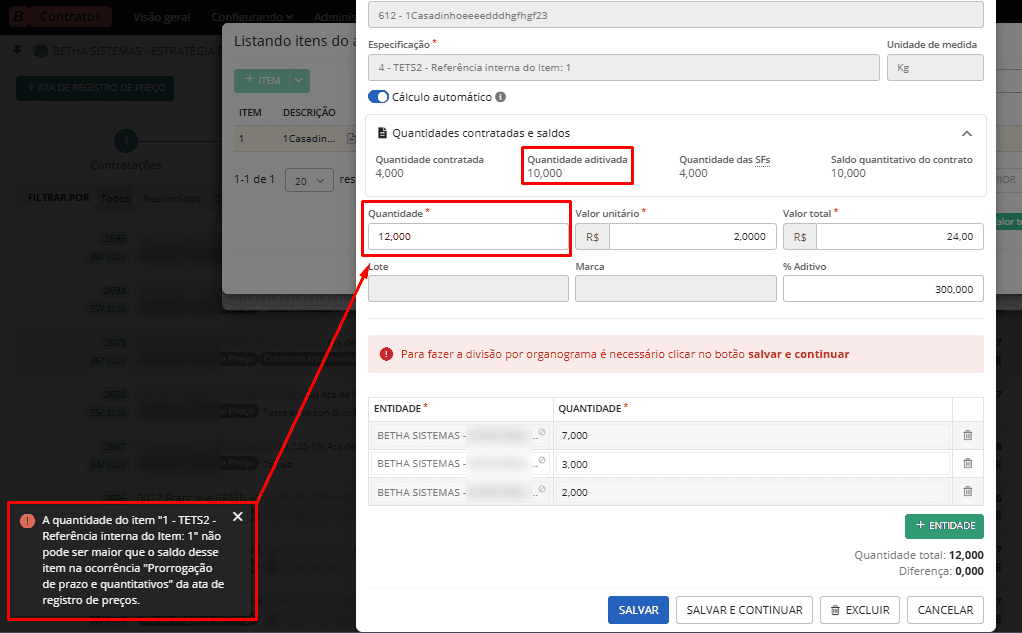Add a new row with Entidade button
Screen dimensions: 1022x633
coord(943,525)
